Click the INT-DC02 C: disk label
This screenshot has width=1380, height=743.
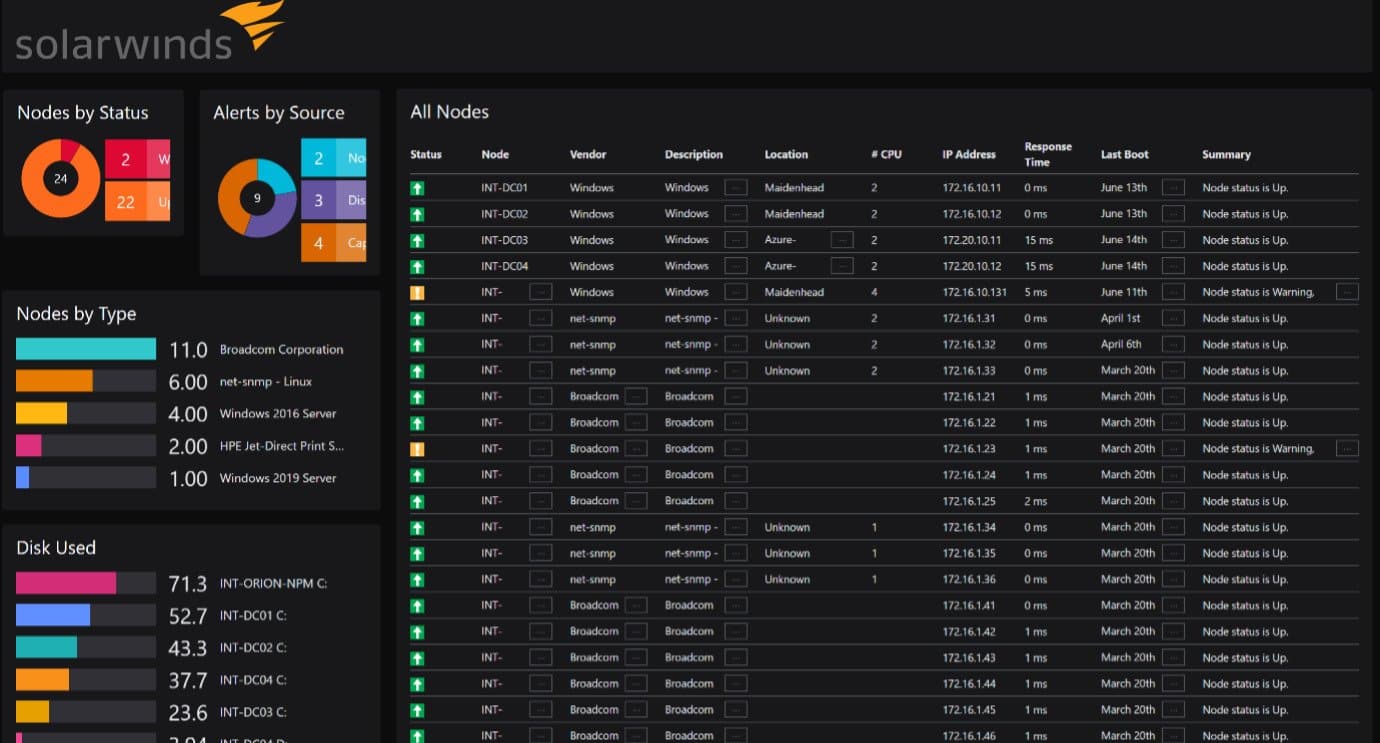click(253, 648)
